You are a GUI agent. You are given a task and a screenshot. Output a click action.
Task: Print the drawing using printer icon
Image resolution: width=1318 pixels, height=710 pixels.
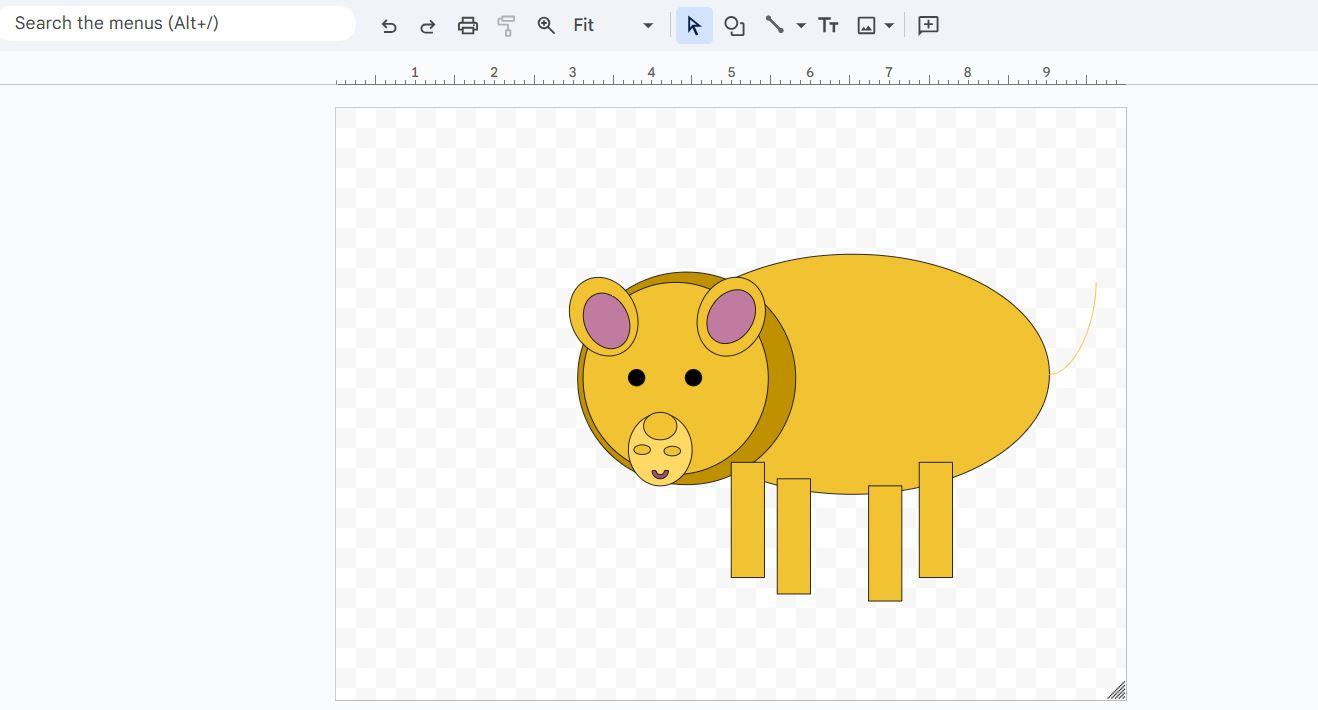(467, 26)
